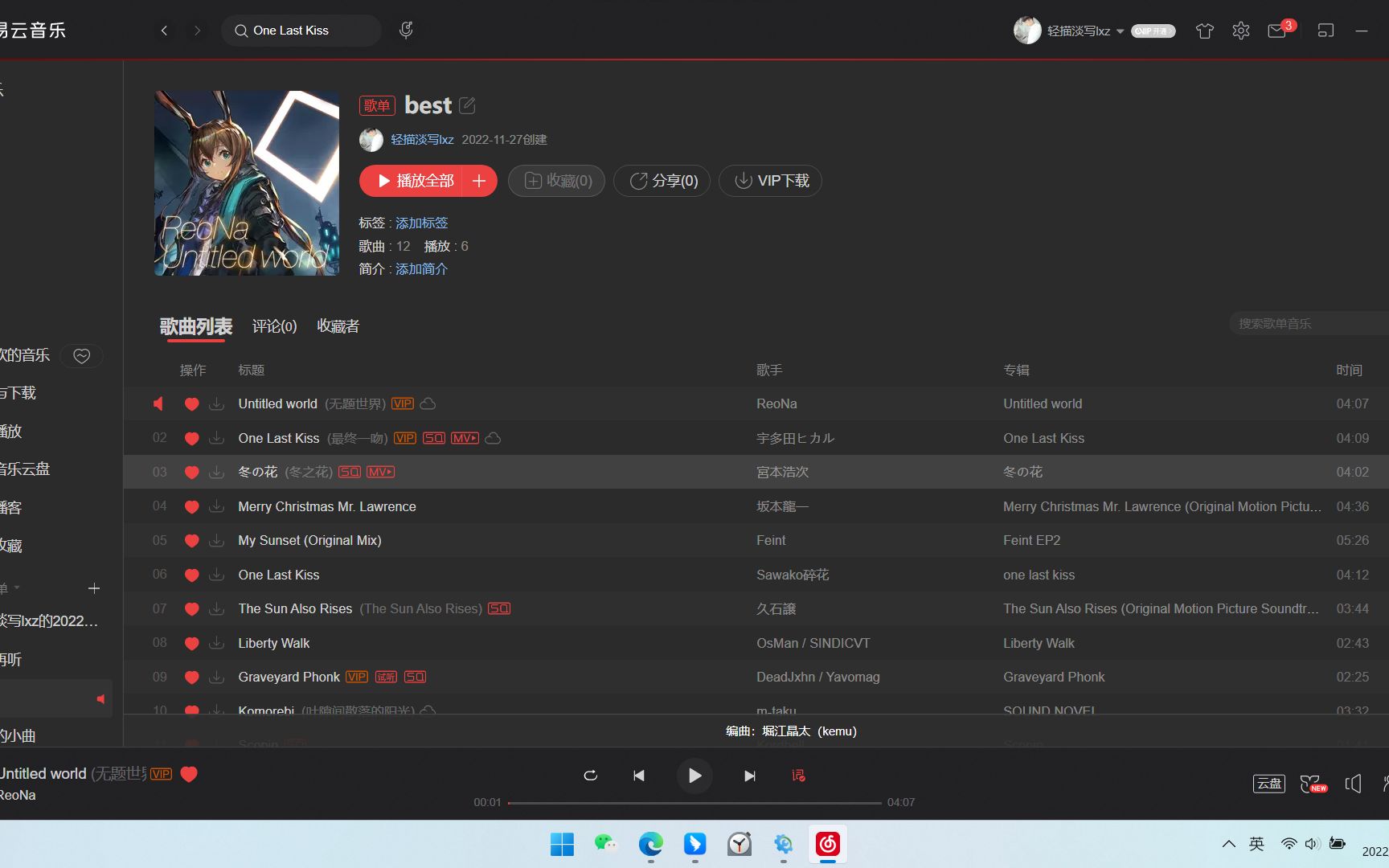Click 添加标签 link
Image resolution: width=1389 pixels, height=868 pixels.
click(421, 223)
